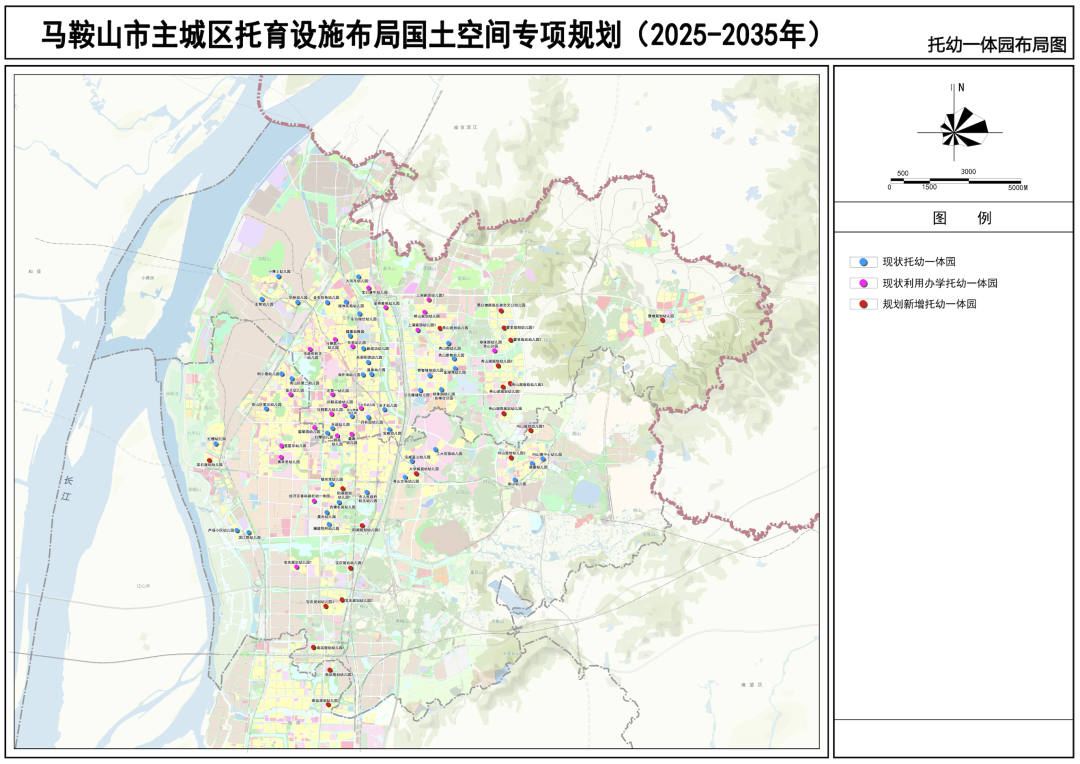The image size is (1080, 764).
Task: Select legend label 现状托幼一体园
Action: point(919,262)
